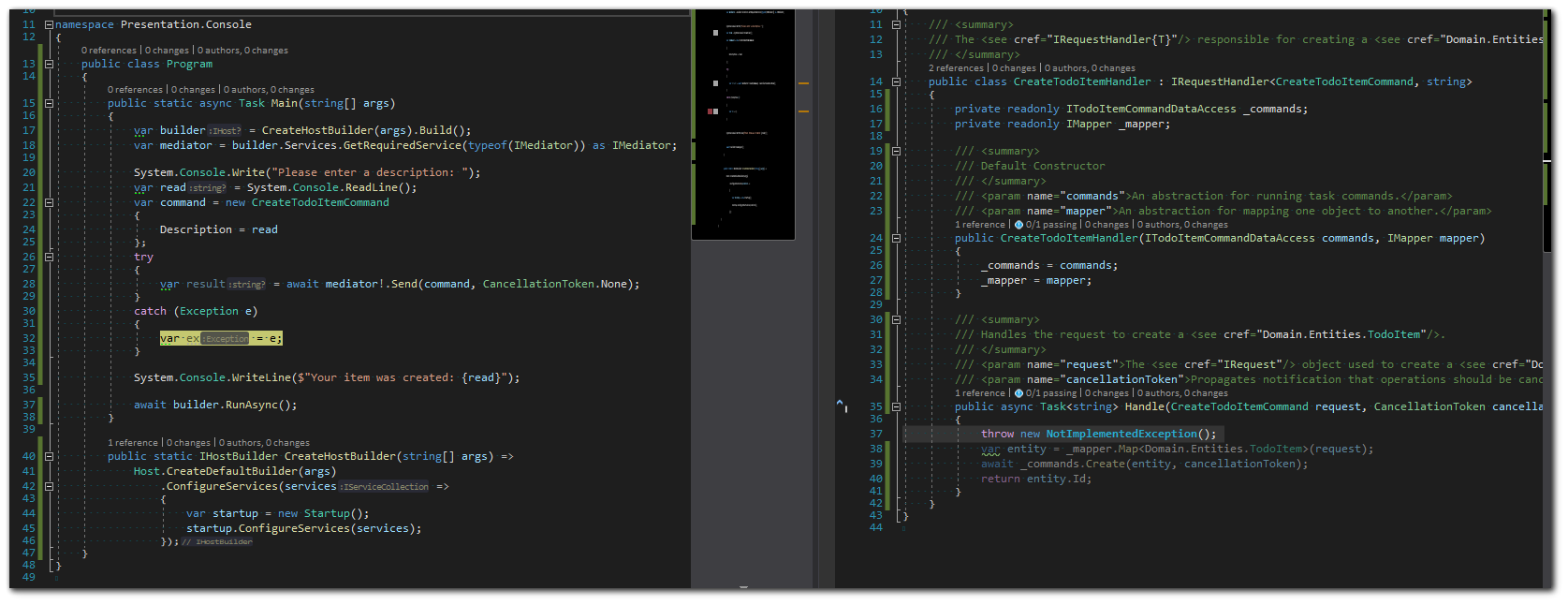The width and height of the screenshot is (1568, 605).
Task: Collapse the namespace Presentation.Console block
Action: pos(49,24)
